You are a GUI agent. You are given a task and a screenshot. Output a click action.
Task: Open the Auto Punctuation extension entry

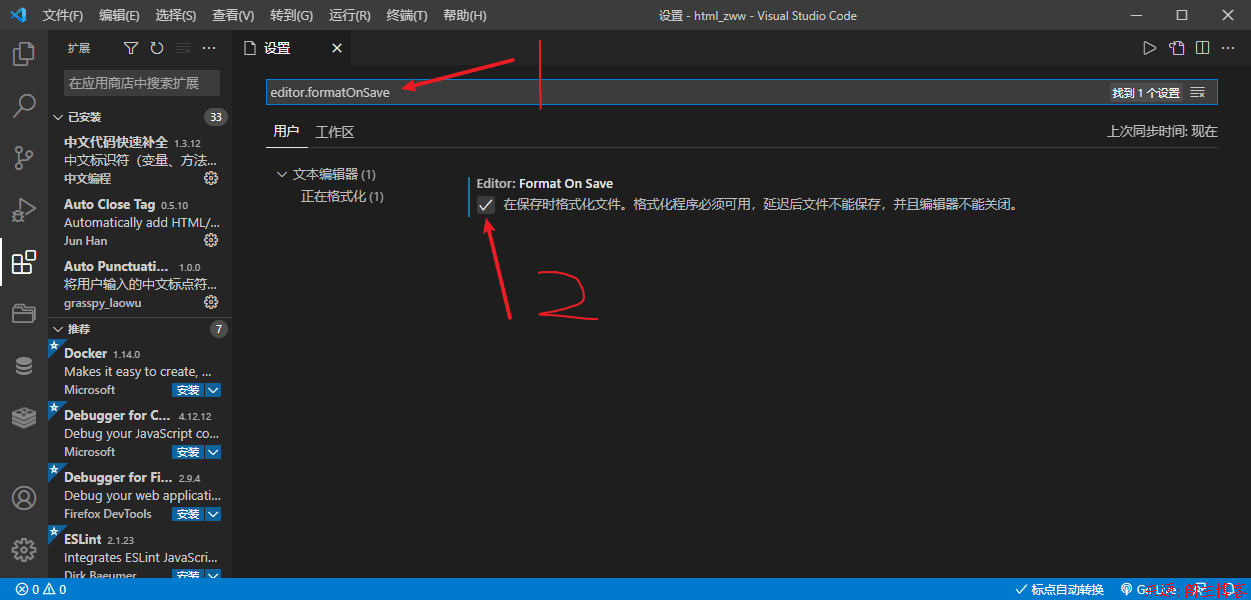tap(140, 284)
